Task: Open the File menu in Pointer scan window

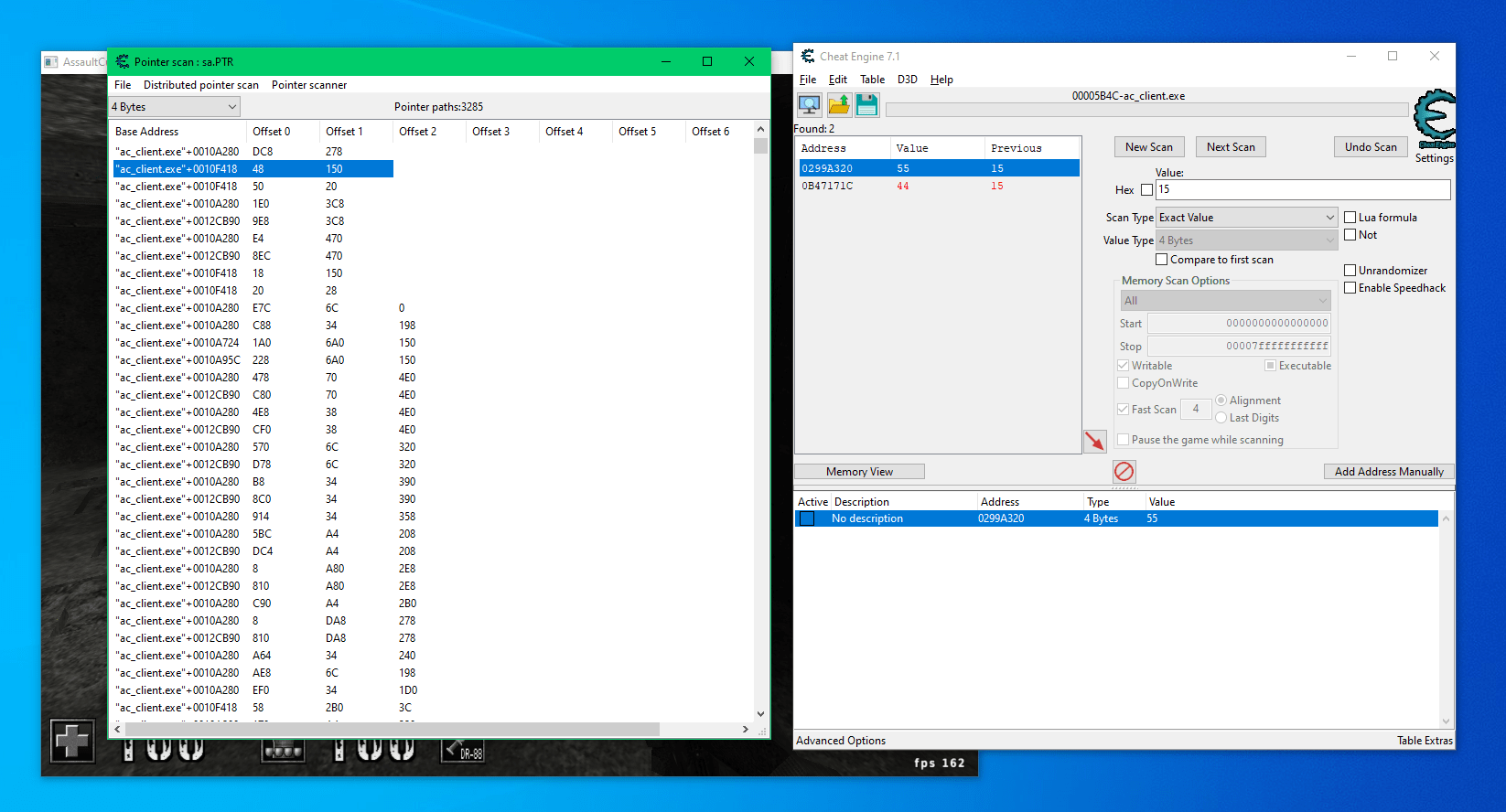Action: pyautogui.click(x=123, y=85)
